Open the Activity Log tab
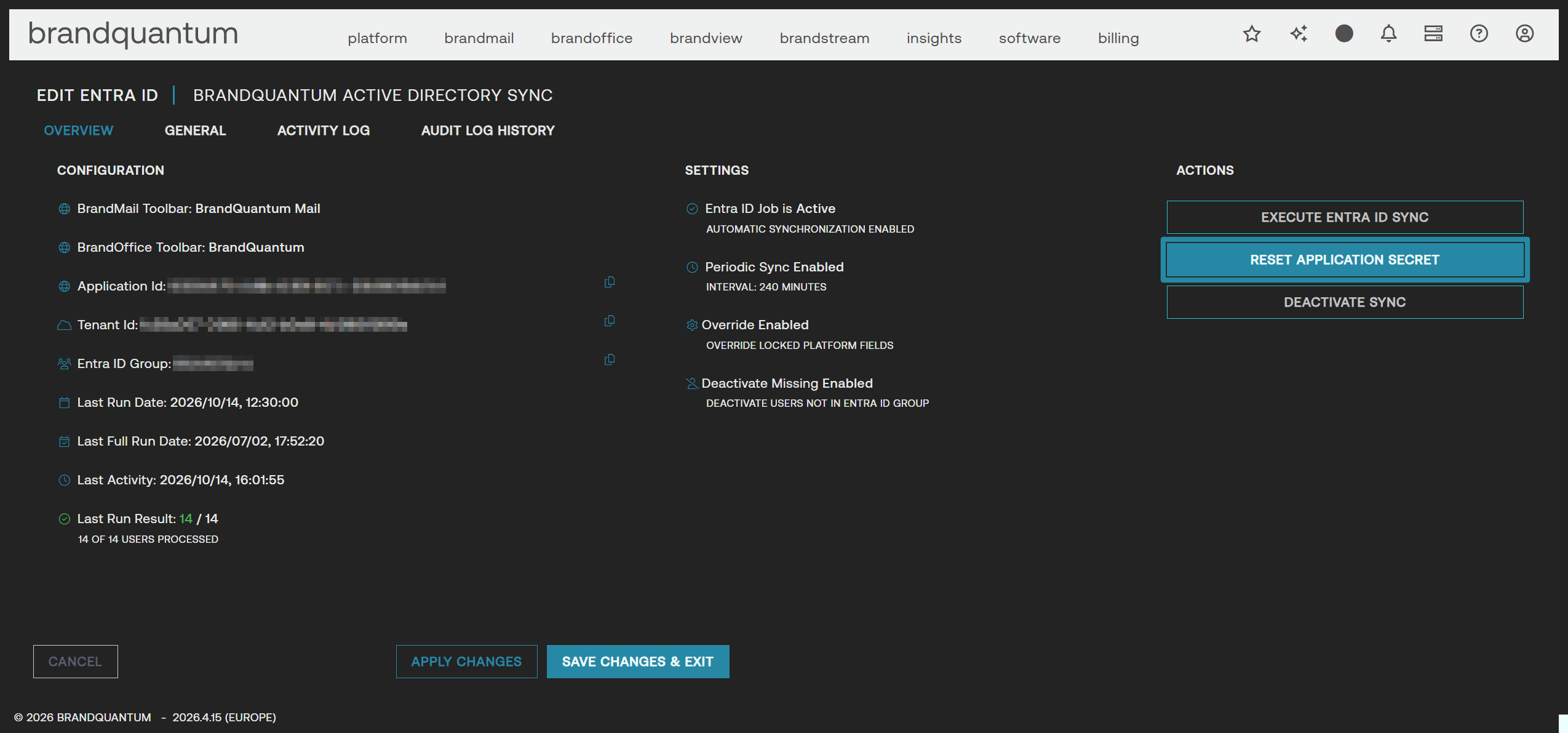Screen dimensions: 1568x733 point(323,130)
